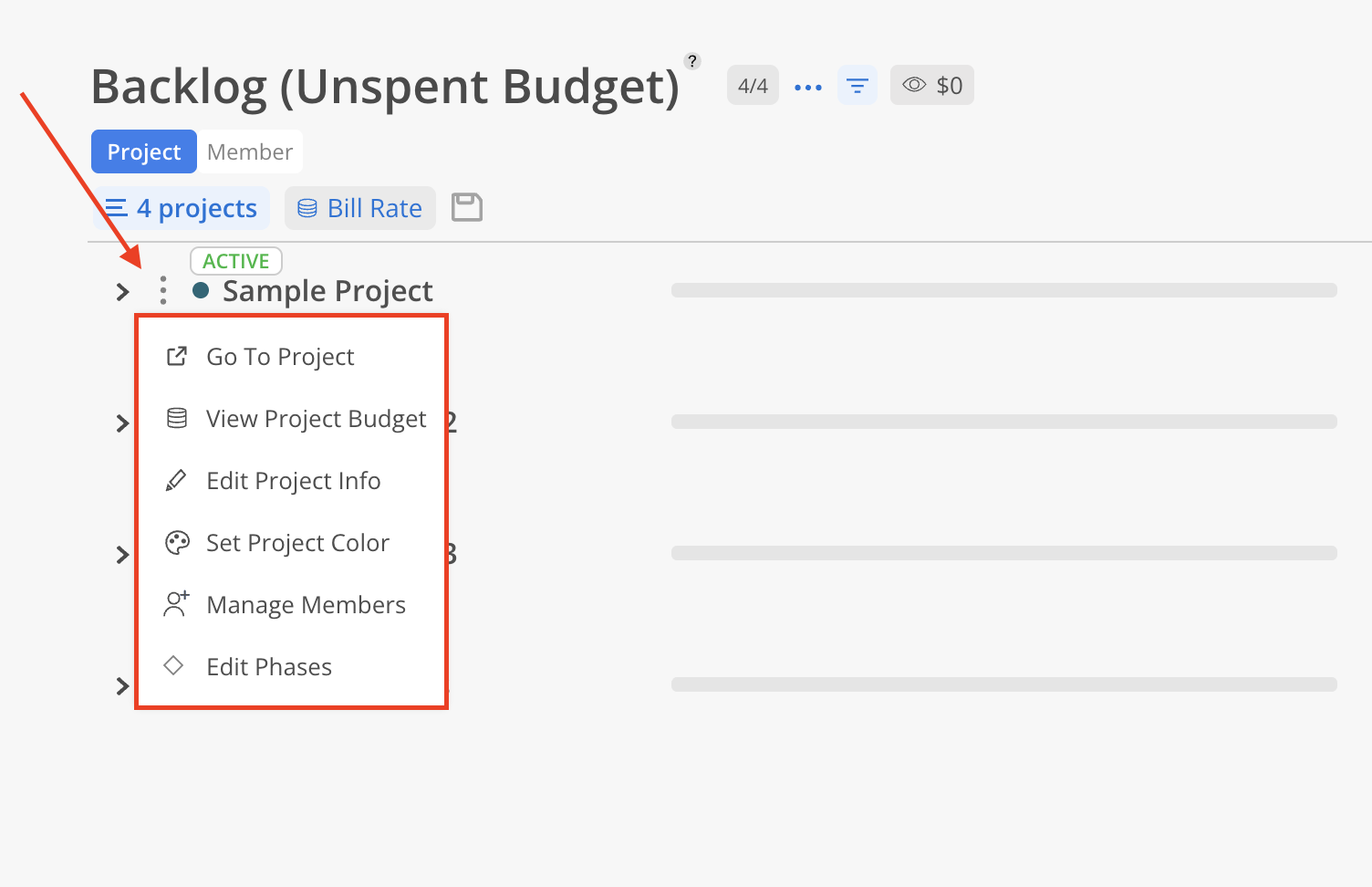Select Go To Project menu item
Screen dimensions: 1372x887
tap(280, 357)
